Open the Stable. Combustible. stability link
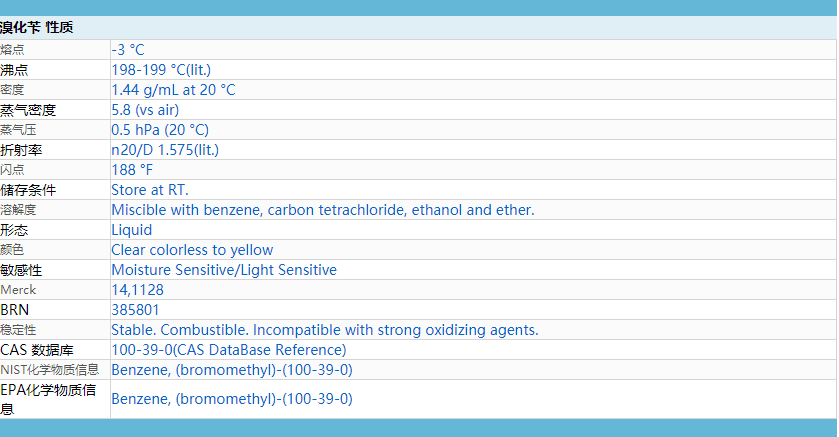The height and width of the screenshot is (437, 839). [x=325, y=330]
